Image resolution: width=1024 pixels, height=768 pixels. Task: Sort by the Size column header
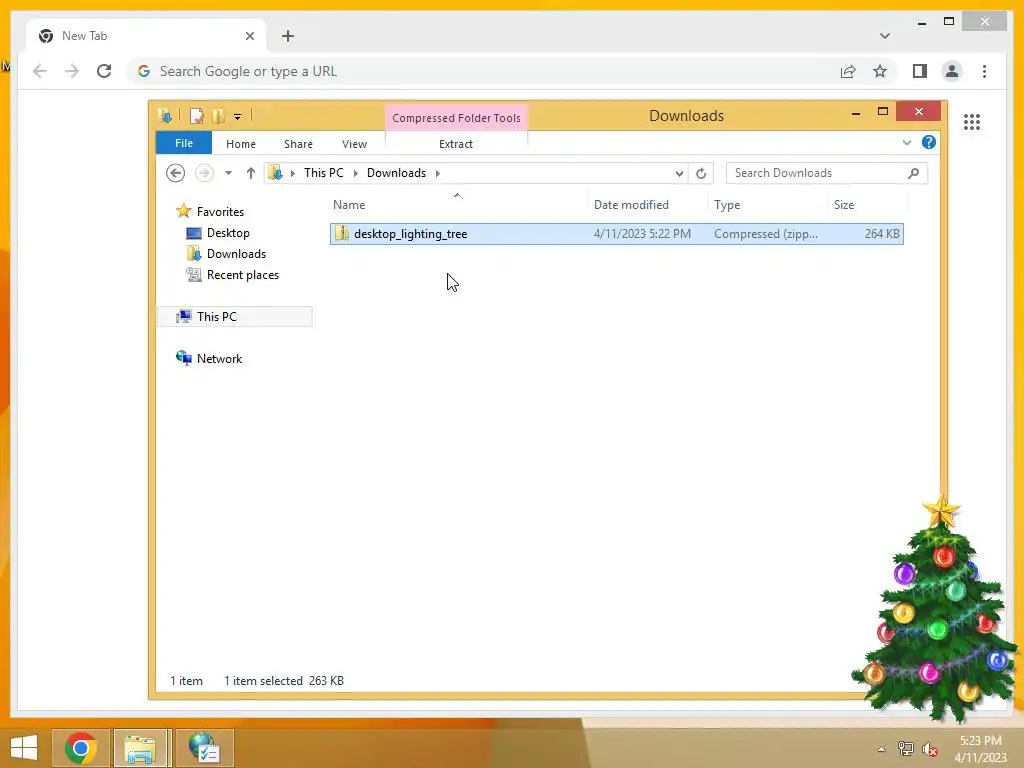[867, 204]
